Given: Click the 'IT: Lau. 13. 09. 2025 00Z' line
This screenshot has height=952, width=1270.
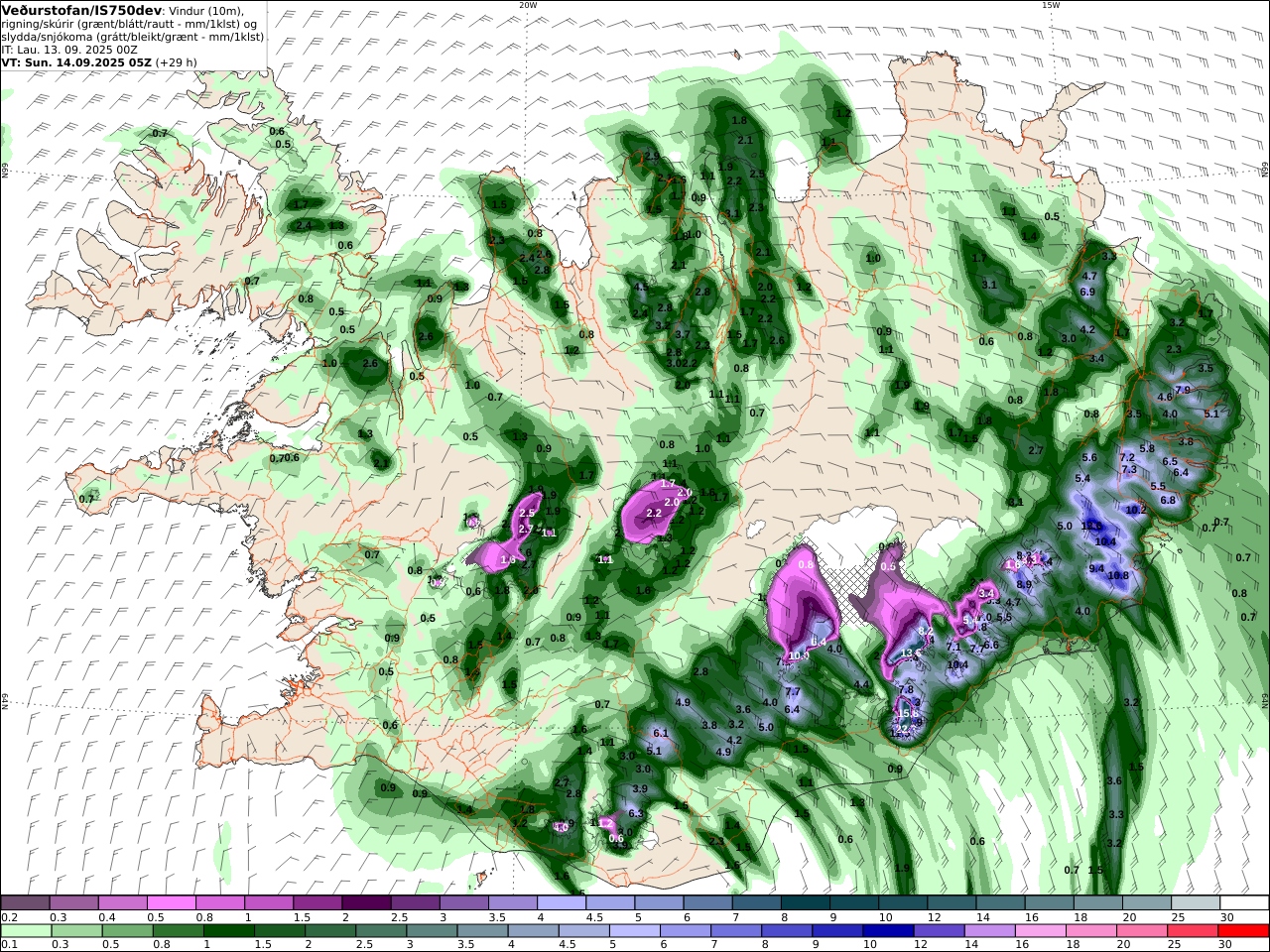Looking at the screenshot, I should (x=69, y=49).
